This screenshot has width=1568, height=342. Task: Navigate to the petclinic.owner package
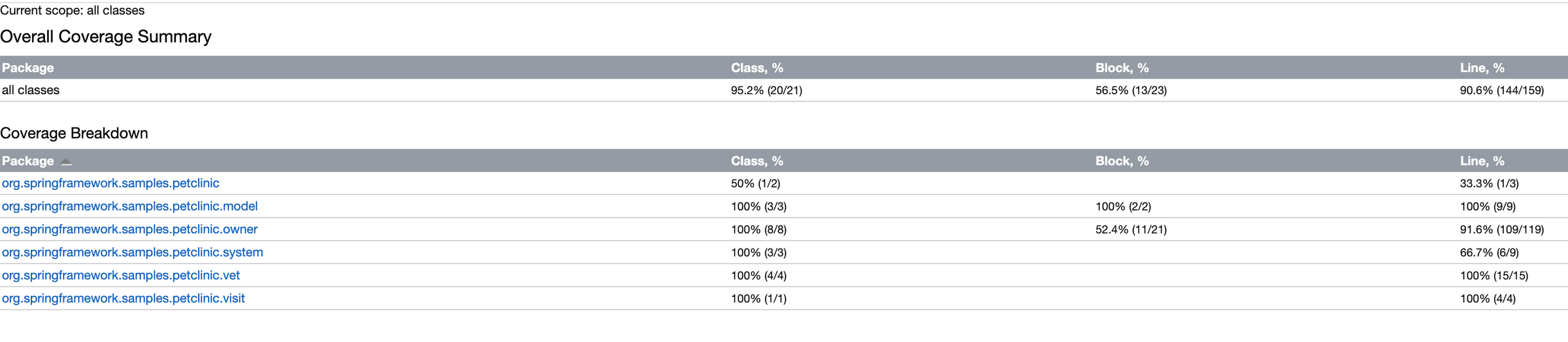tap(129, 229)
